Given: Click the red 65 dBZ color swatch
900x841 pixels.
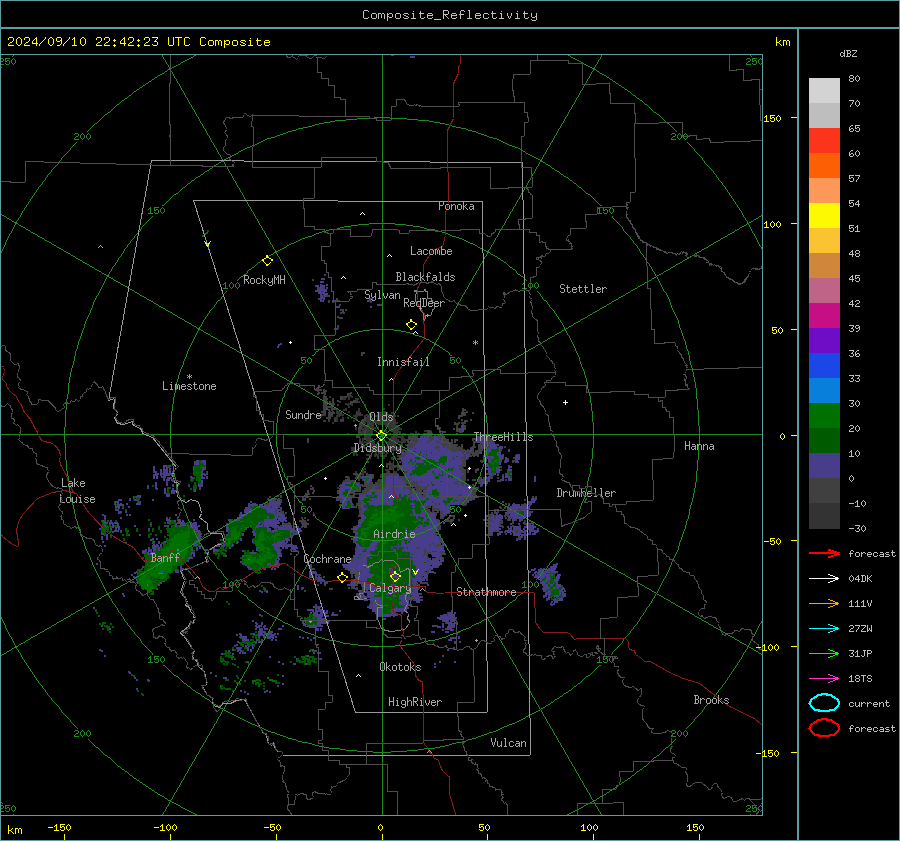Looking at the screenshot, I should click(824, 141).
